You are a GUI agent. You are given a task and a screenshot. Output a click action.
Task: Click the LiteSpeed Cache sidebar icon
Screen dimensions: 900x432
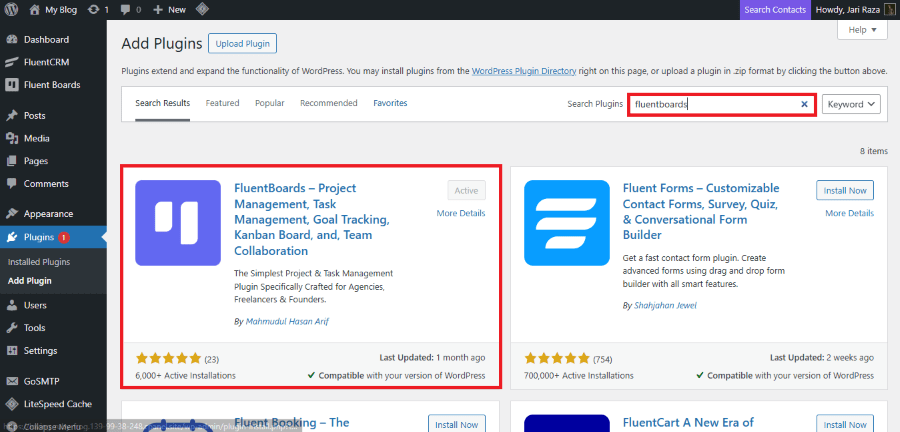[11, 404]
